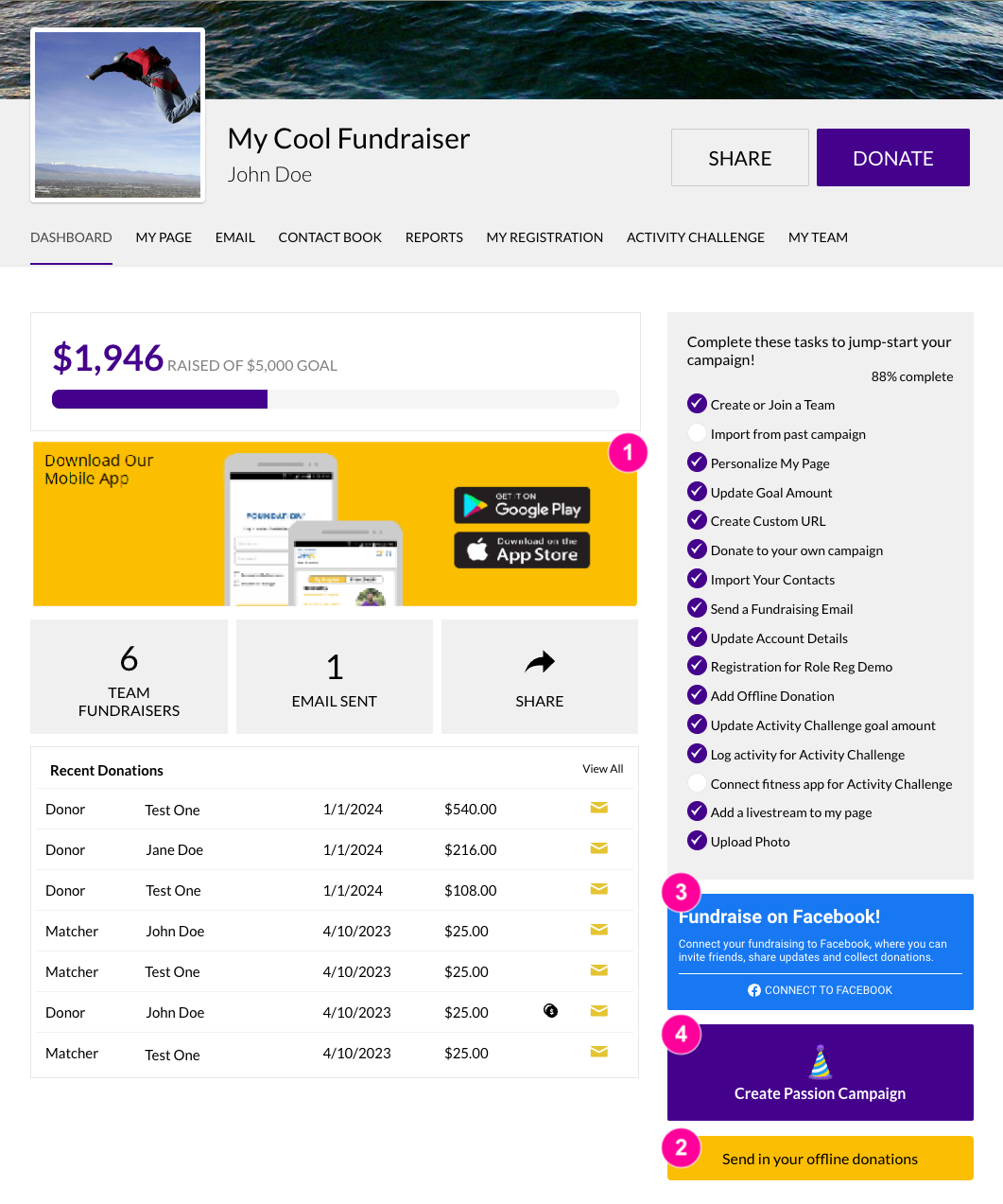Check the Import from past campaign task

pos(697,433)
